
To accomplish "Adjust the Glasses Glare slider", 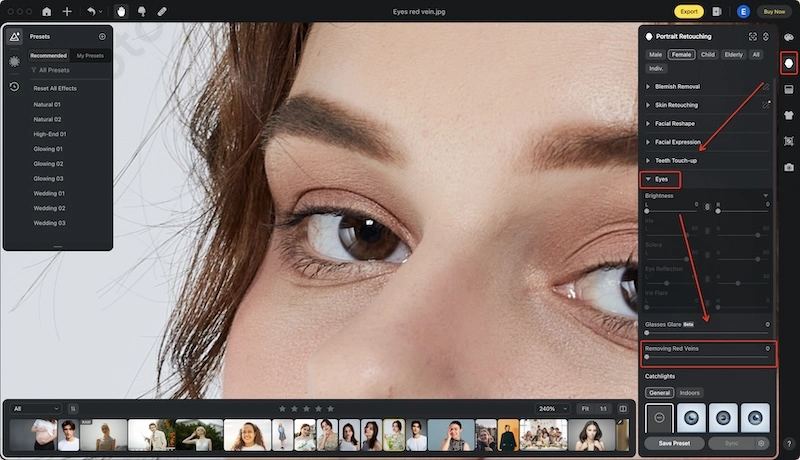I will point(707,333).
